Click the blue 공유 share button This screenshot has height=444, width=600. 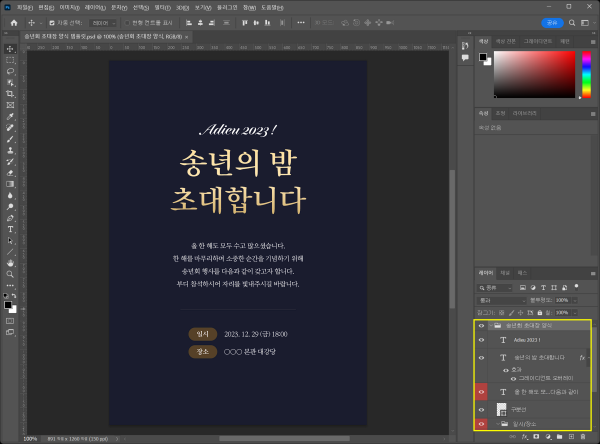click(x=551, y=21)
